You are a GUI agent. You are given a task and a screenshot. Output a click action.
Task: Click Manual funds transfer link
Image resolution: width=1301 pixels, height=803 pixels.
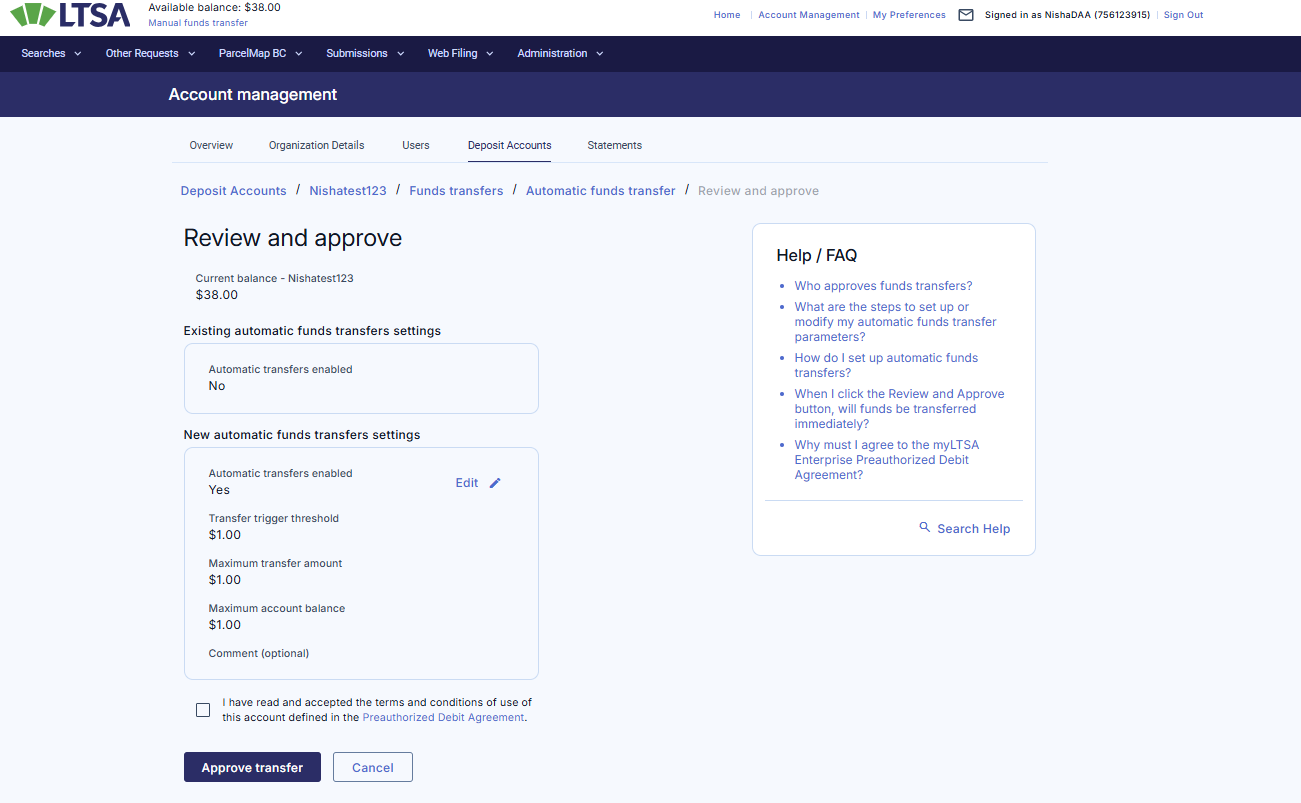pyautogui.click(x=198, y=23)
